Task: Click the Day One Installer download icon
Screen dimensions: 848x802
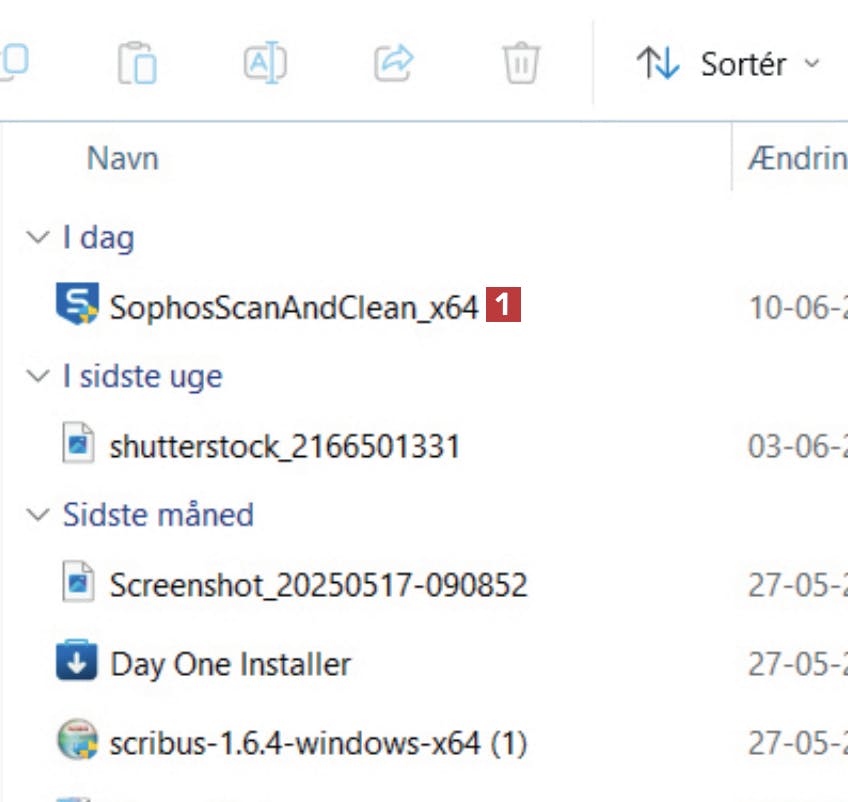Action: pos(77,662)
